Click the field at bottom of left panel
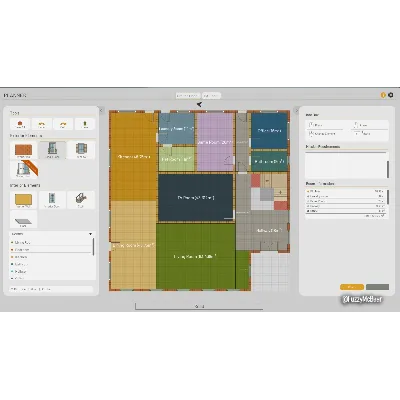The width and height of the screenshot is (400, 400). [x=51, y=289]
